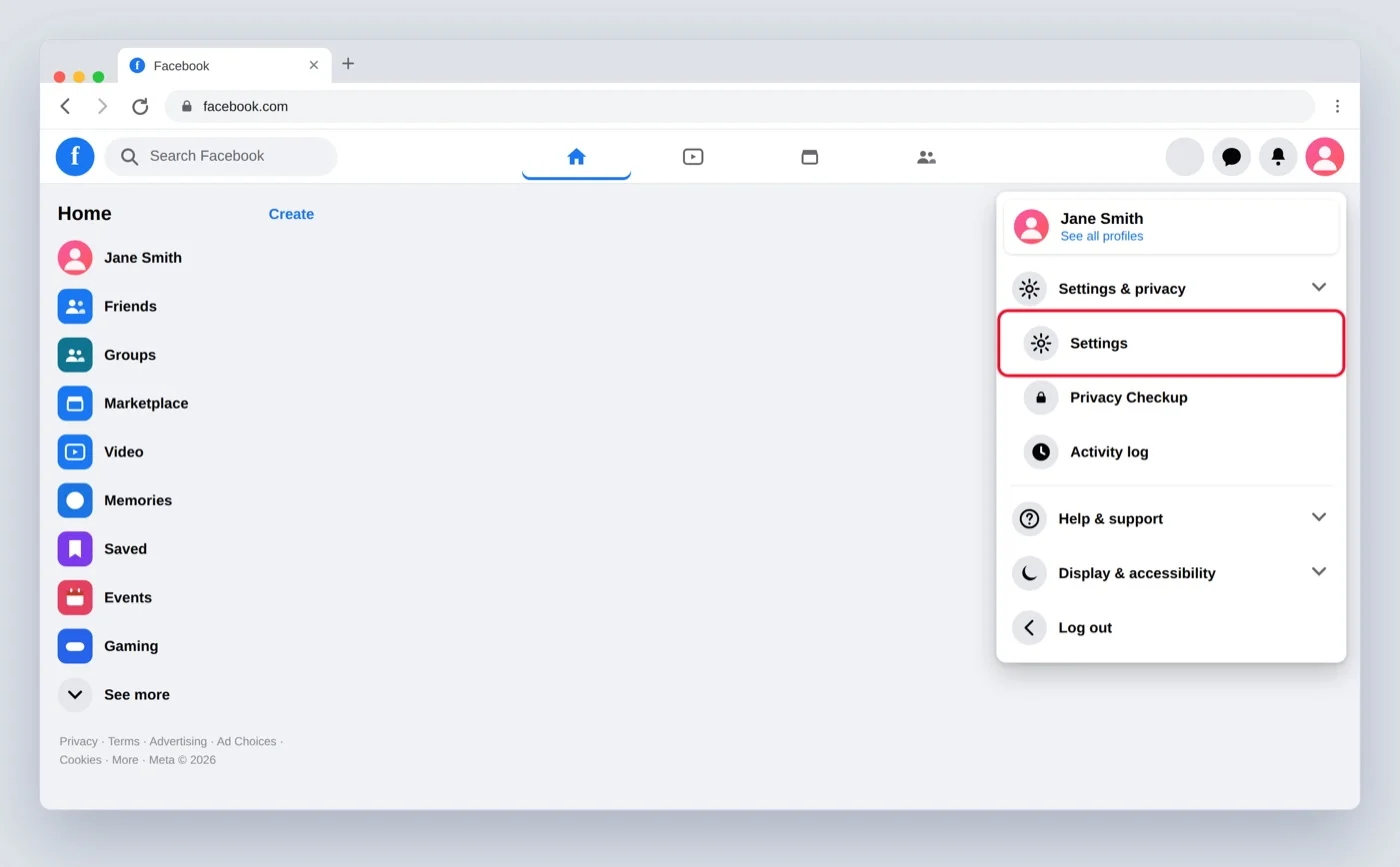Click the Display & accessibility moon icon
Image resolution: width=1400 pixels, height=867 pixels.
(1029, 573)
